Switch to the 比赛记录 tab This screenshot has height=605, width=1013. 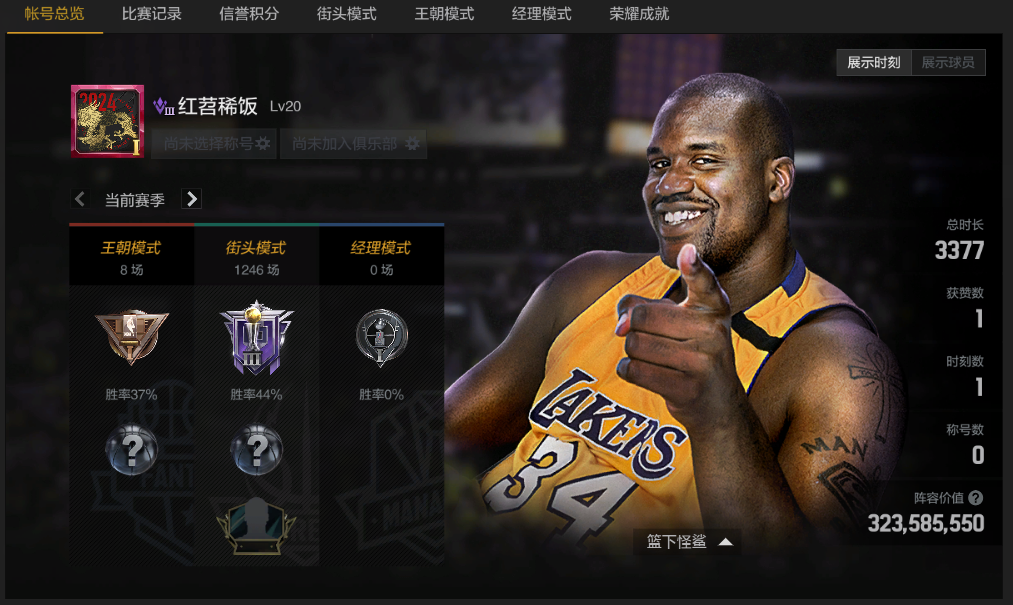point(152,14)
